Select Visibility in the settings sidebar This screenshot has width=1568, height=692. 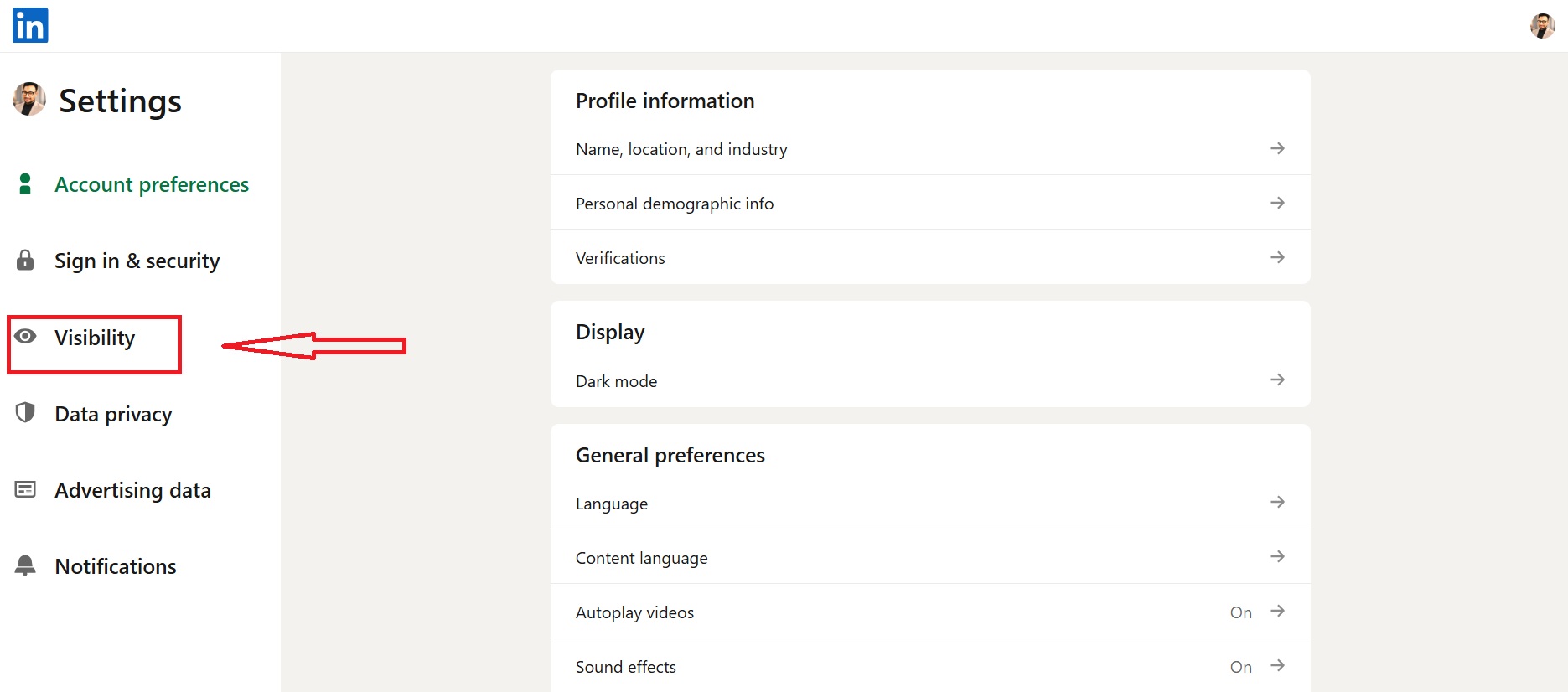95,338
